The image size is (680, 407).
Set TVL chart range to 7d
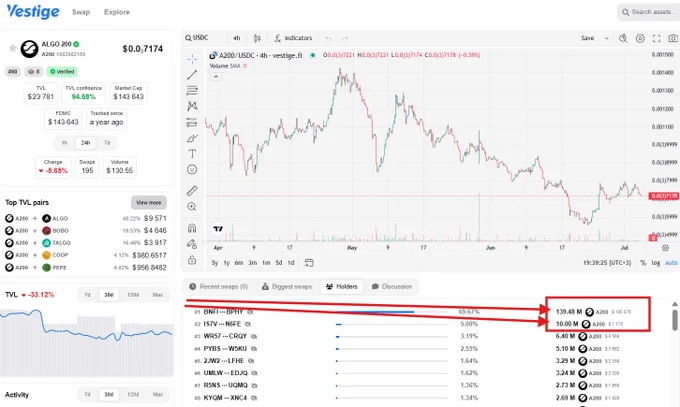pos(87,295)
